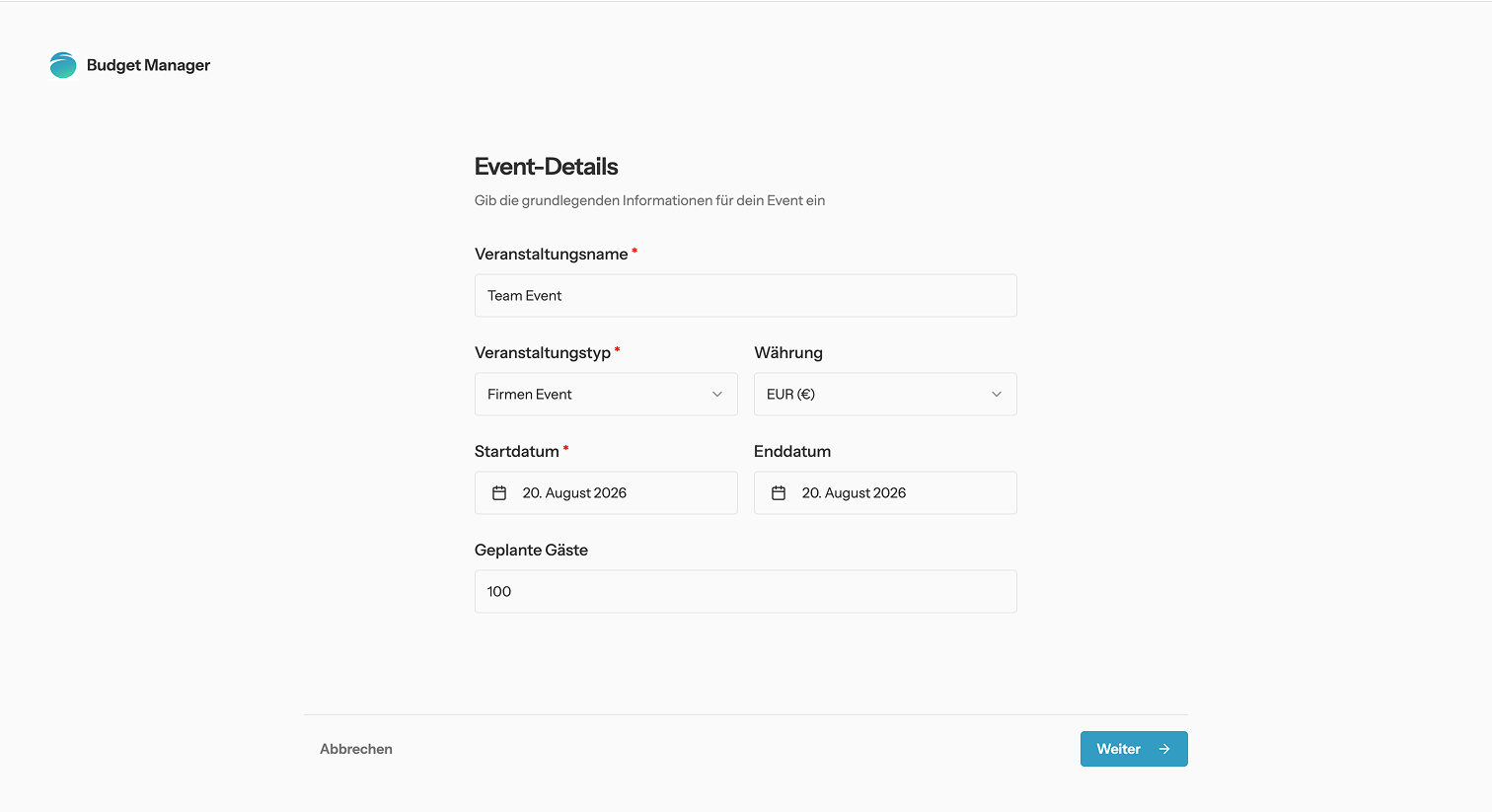Open the Währung dropdown showing EUR (€)

885,394
